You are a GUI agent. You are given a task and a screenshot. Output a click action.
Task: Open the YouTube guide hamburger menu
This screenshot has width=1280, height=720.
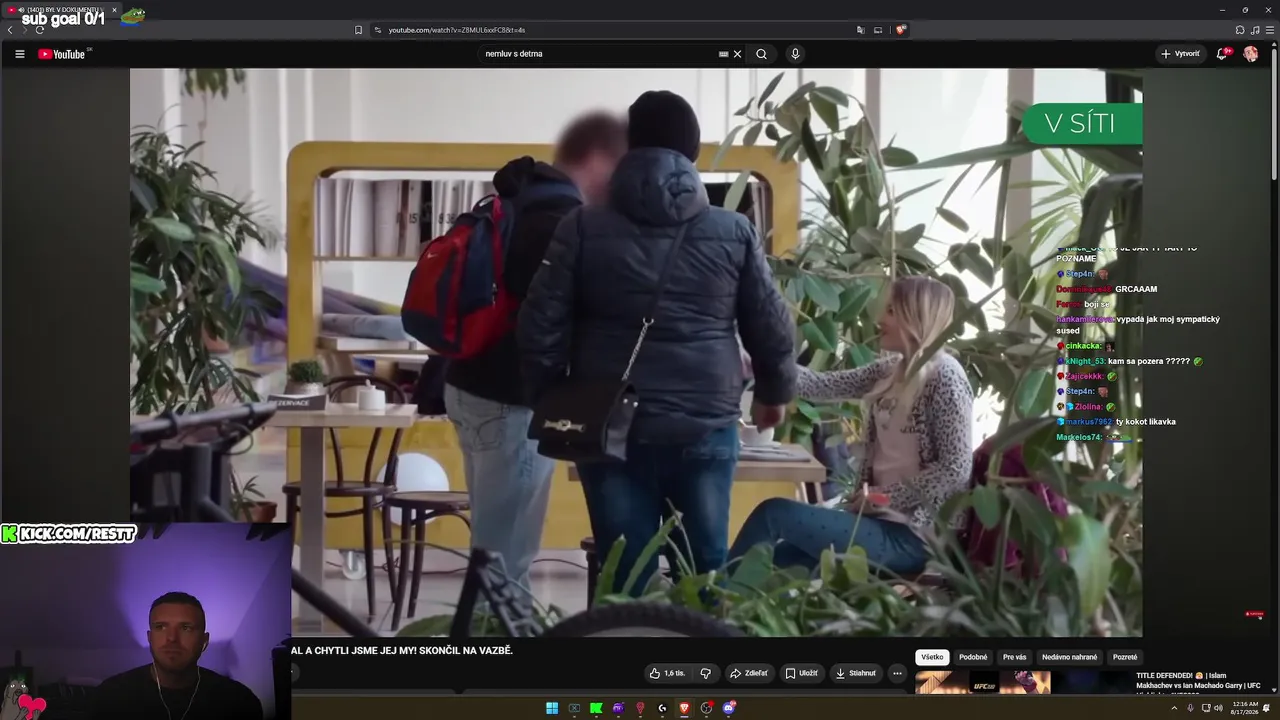coord(19,54)
